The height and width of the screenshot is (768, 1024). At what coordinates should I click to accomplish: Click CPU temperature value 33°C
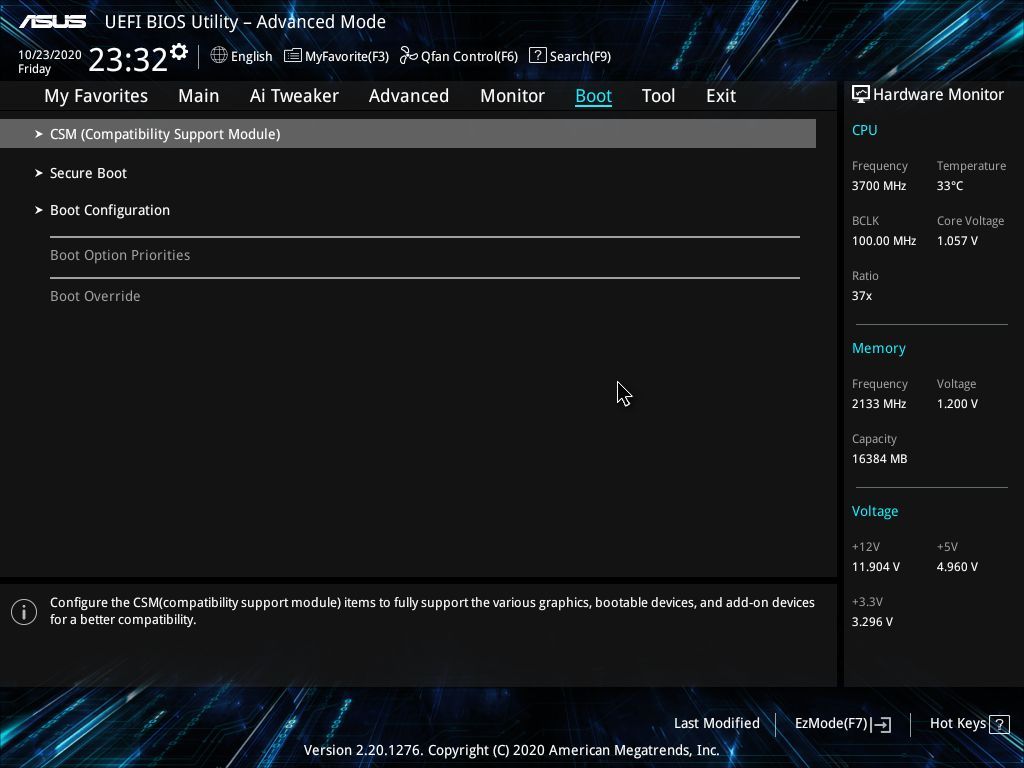point(950,185)
